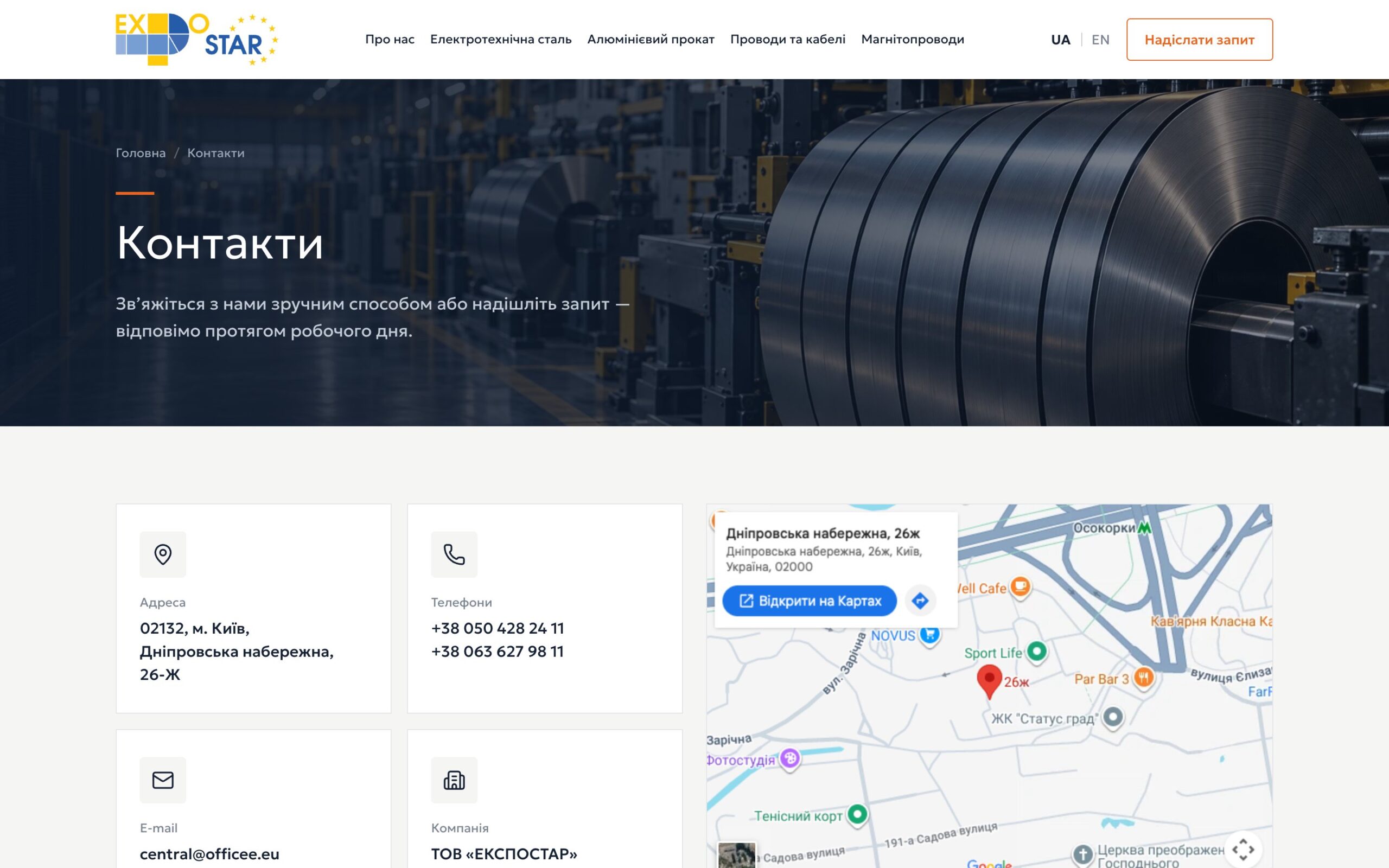The width and height of the screenshot is (1389, 868).
Task: Click the Дніпровська набережна, 26ж map title
Action: click(823, 533)
